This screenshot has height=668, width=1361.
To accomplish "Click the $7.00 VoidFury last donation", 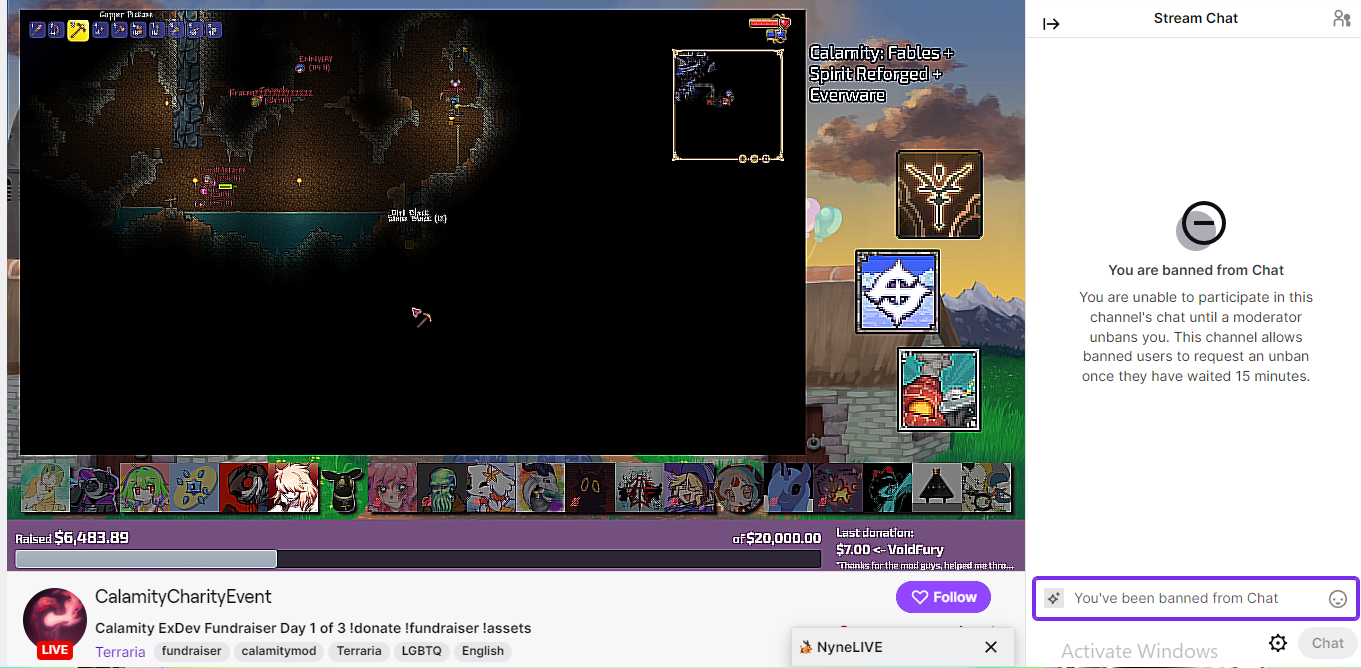I will point(890,549).
